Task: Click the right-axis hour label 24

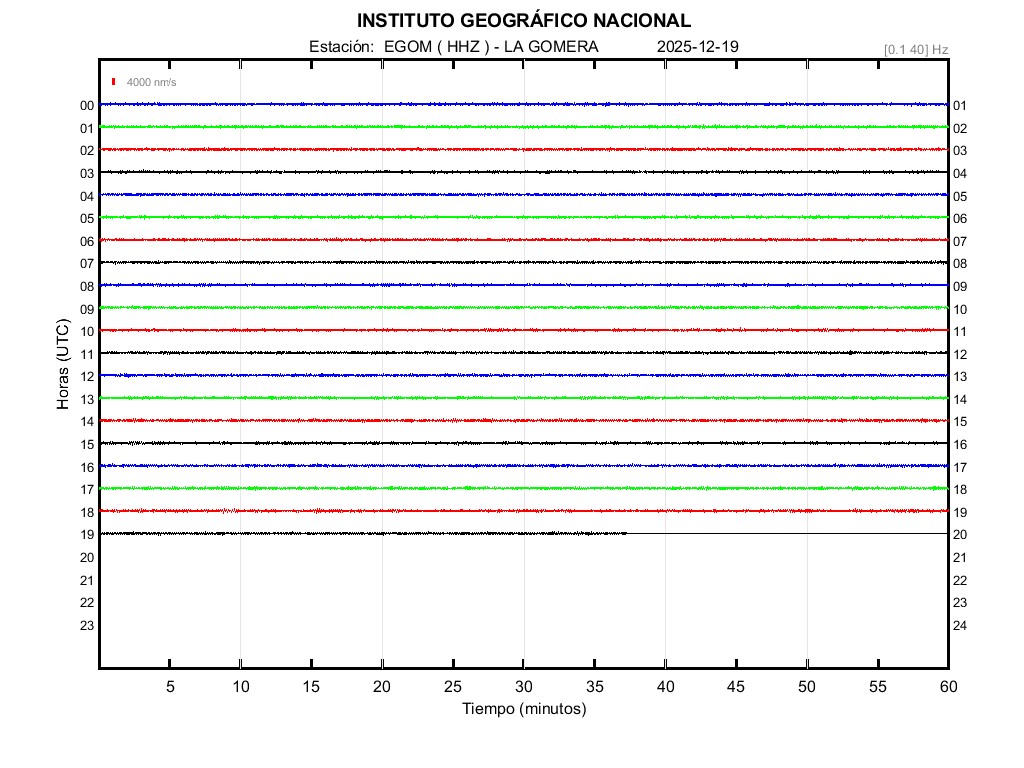Action: [960, 625]
